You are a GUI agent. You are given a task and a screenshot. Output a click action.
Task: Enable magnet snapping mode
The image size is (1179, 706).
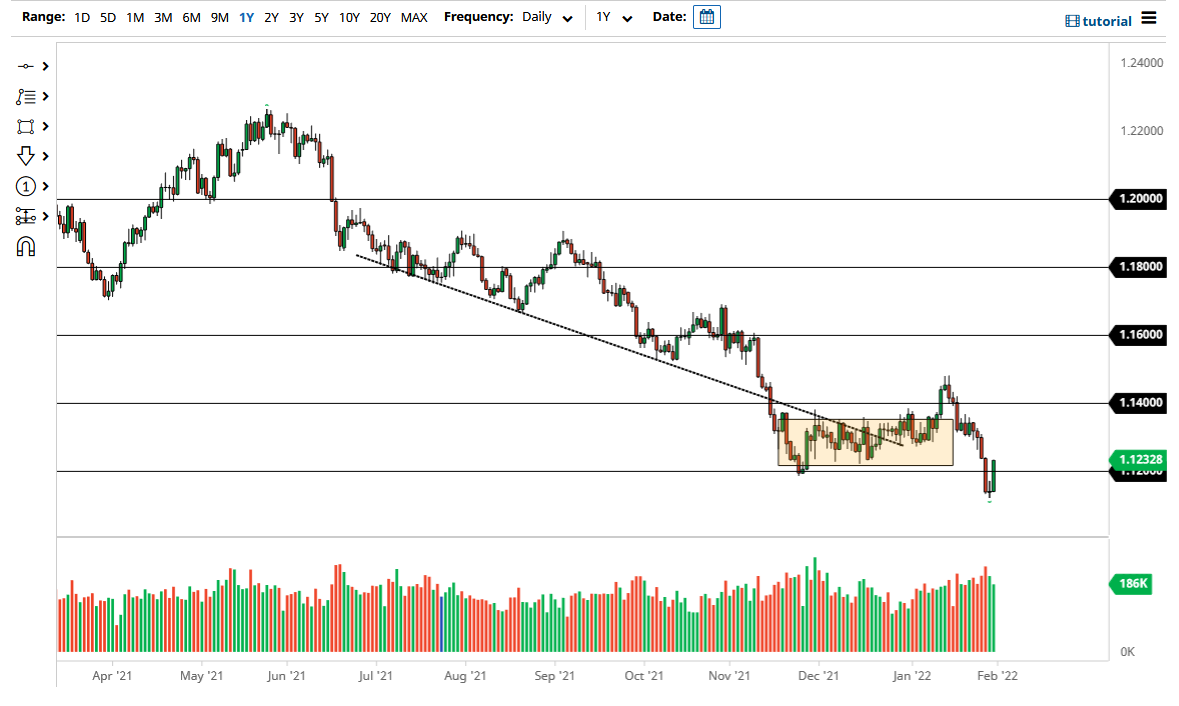27,246
